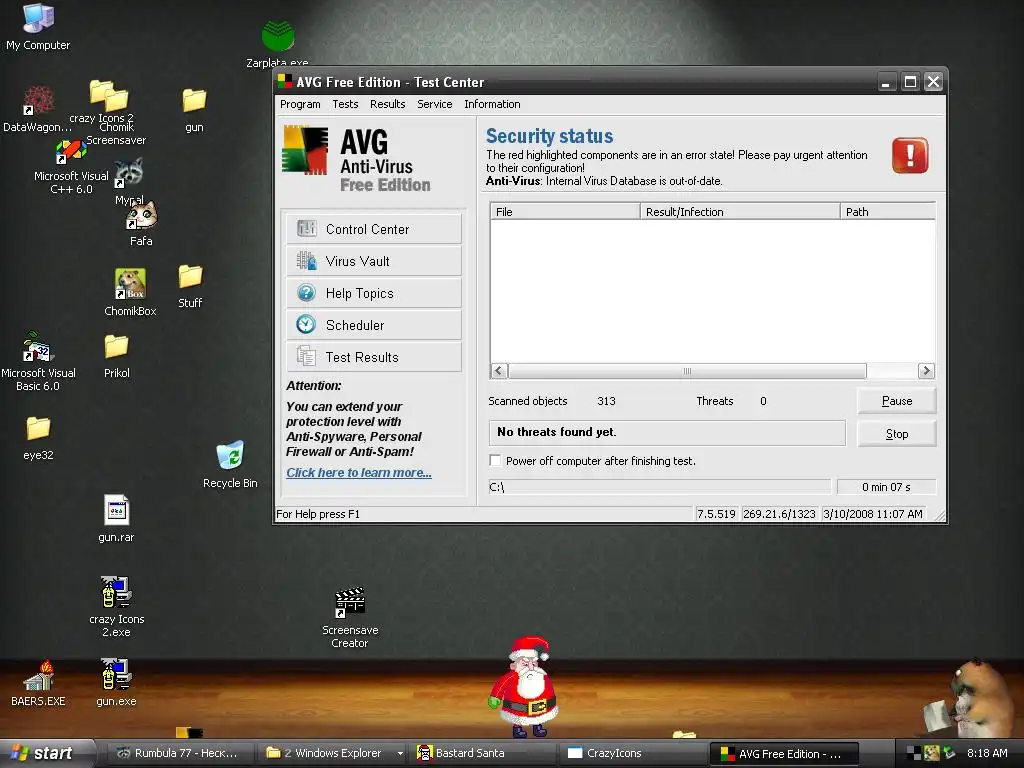Maximize the AVG Test Center window

click(x=910, y=82)
